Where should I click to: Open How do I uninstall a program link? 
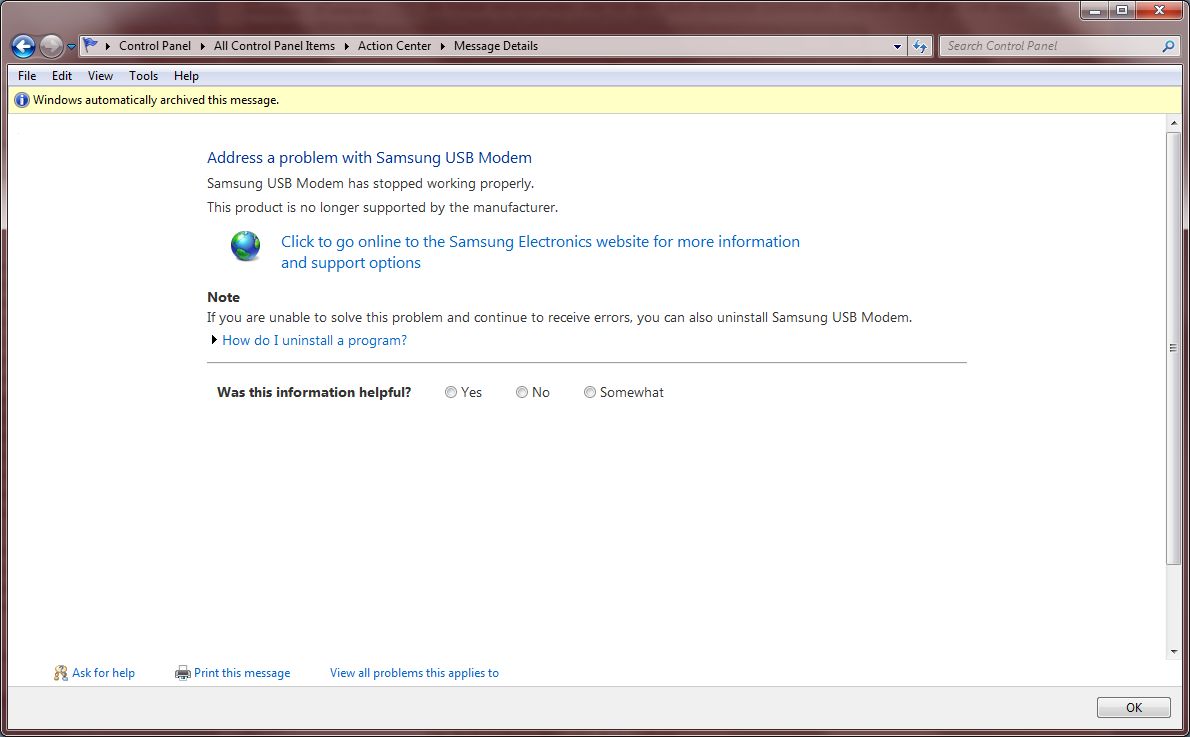coord(314,340)
